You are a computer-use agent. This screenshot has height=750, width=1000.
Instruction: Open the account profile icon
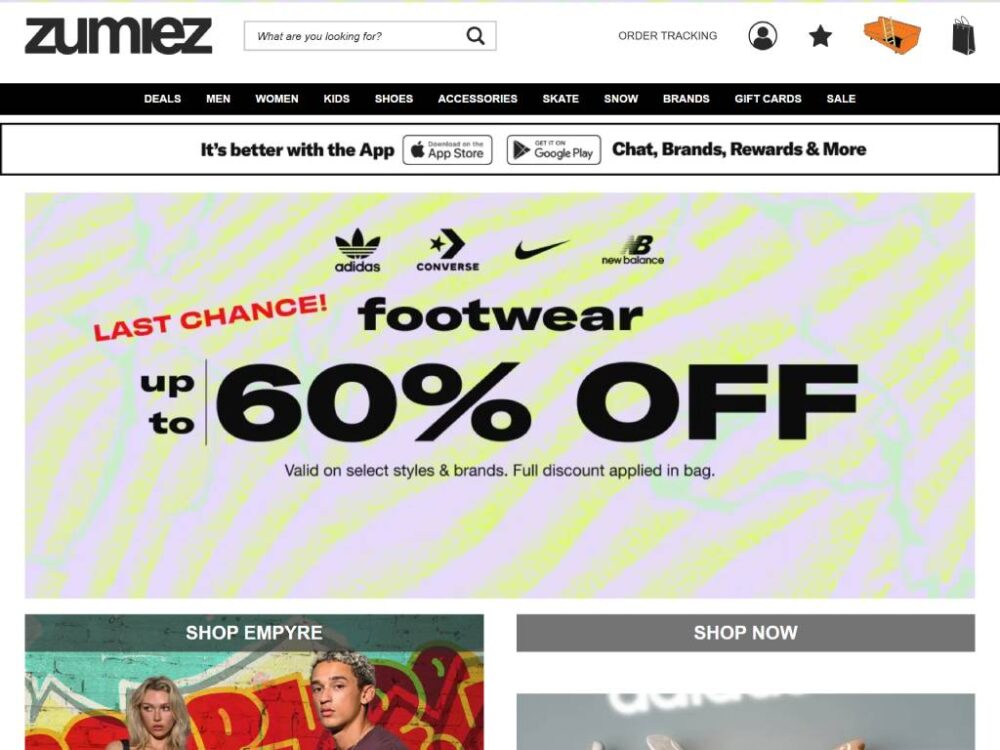(762, 36)
